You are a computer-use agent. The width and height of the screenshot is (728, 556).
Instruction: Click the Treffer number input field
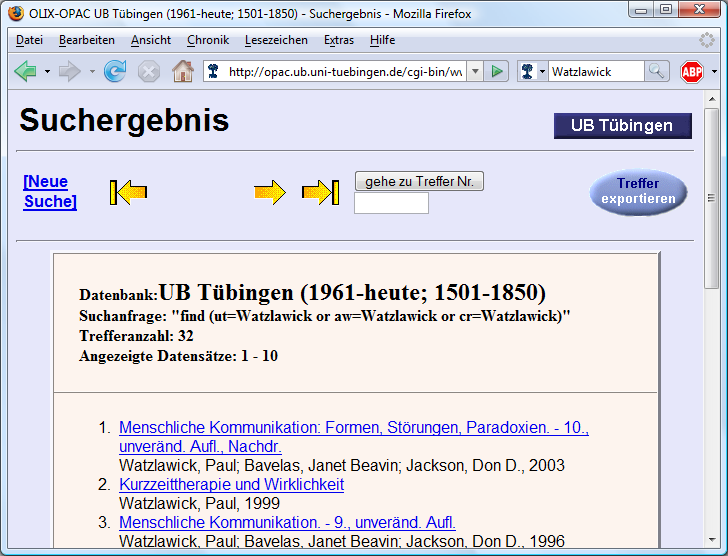pyautogui.click(x=391, y=203)
